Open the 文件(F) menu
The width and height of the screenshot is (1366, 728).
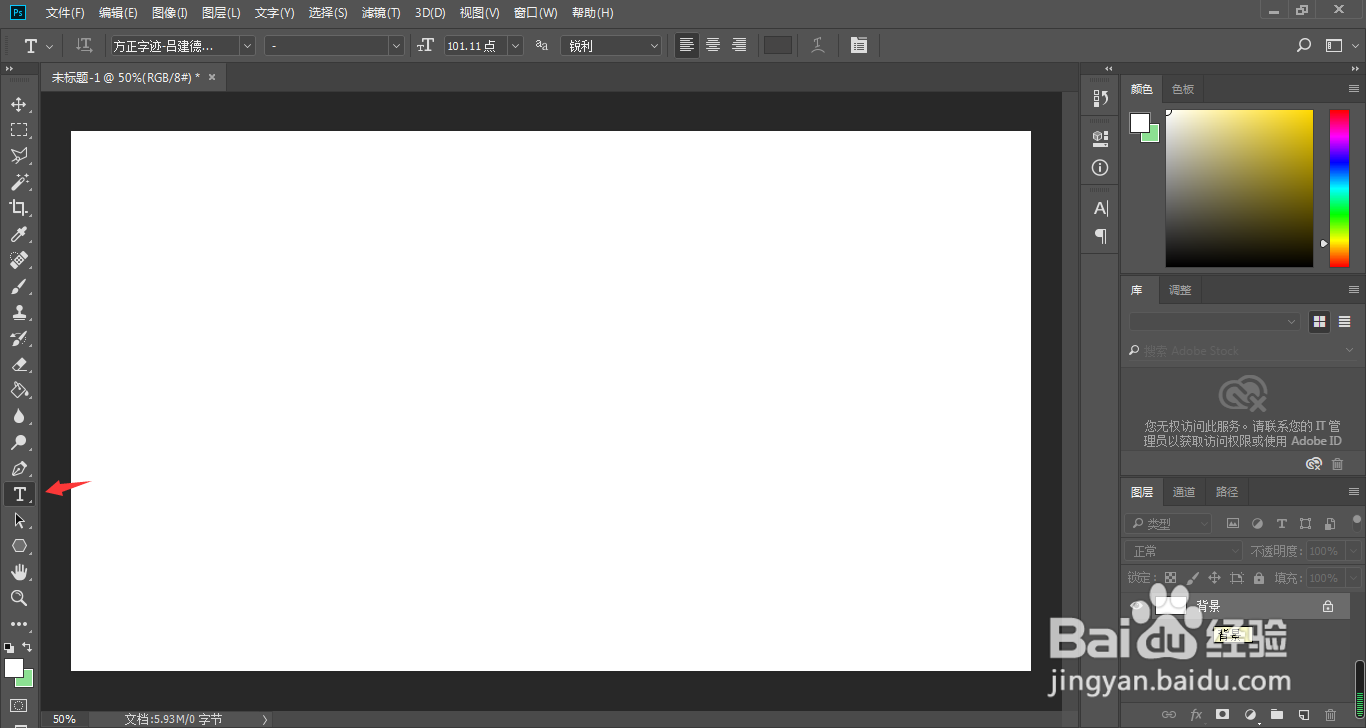pyautogui.click(x=65, y=13)
